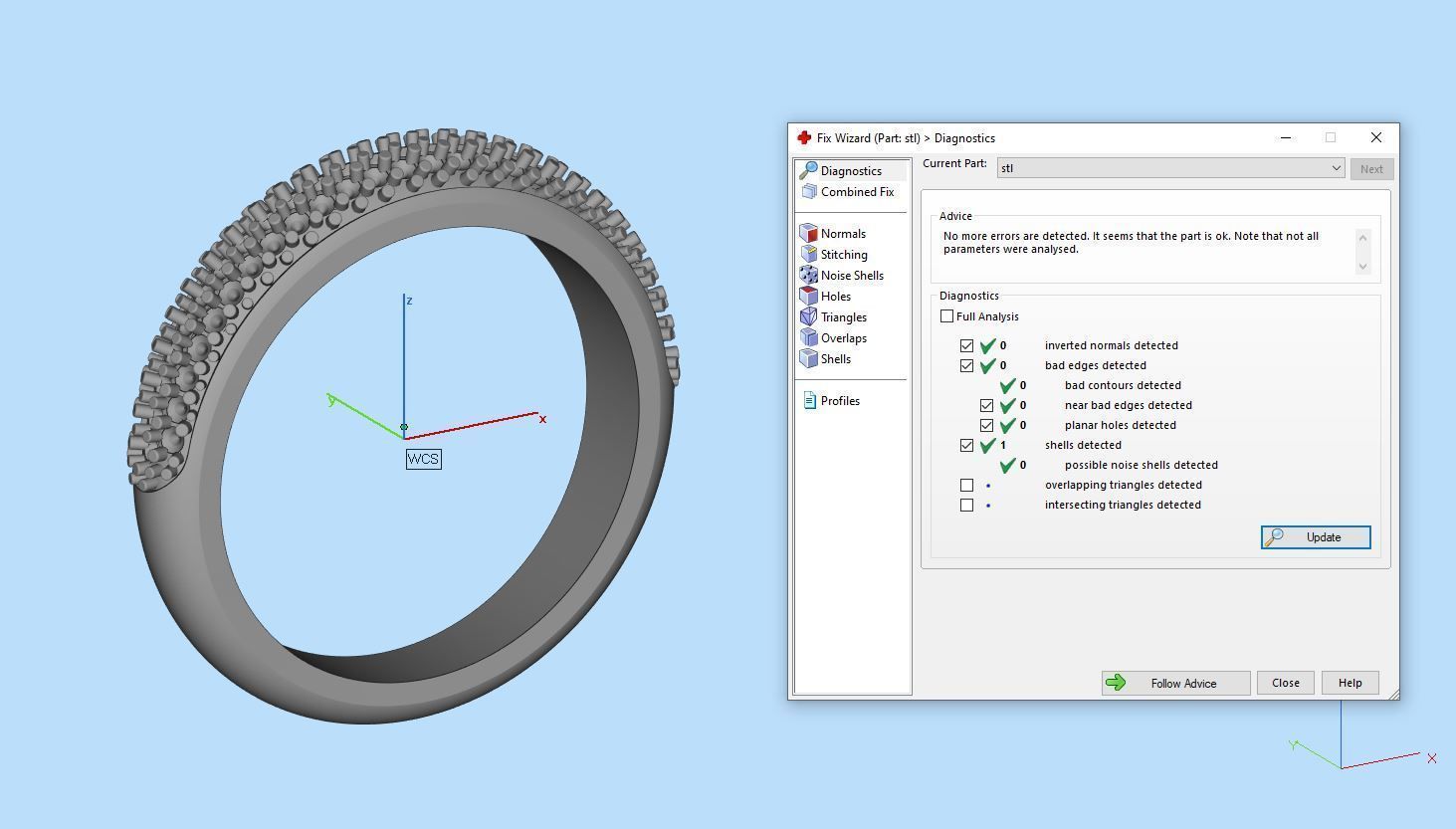Select the Combined Fix icon
The image size is (1456, 829).
(x=808, y=192)
